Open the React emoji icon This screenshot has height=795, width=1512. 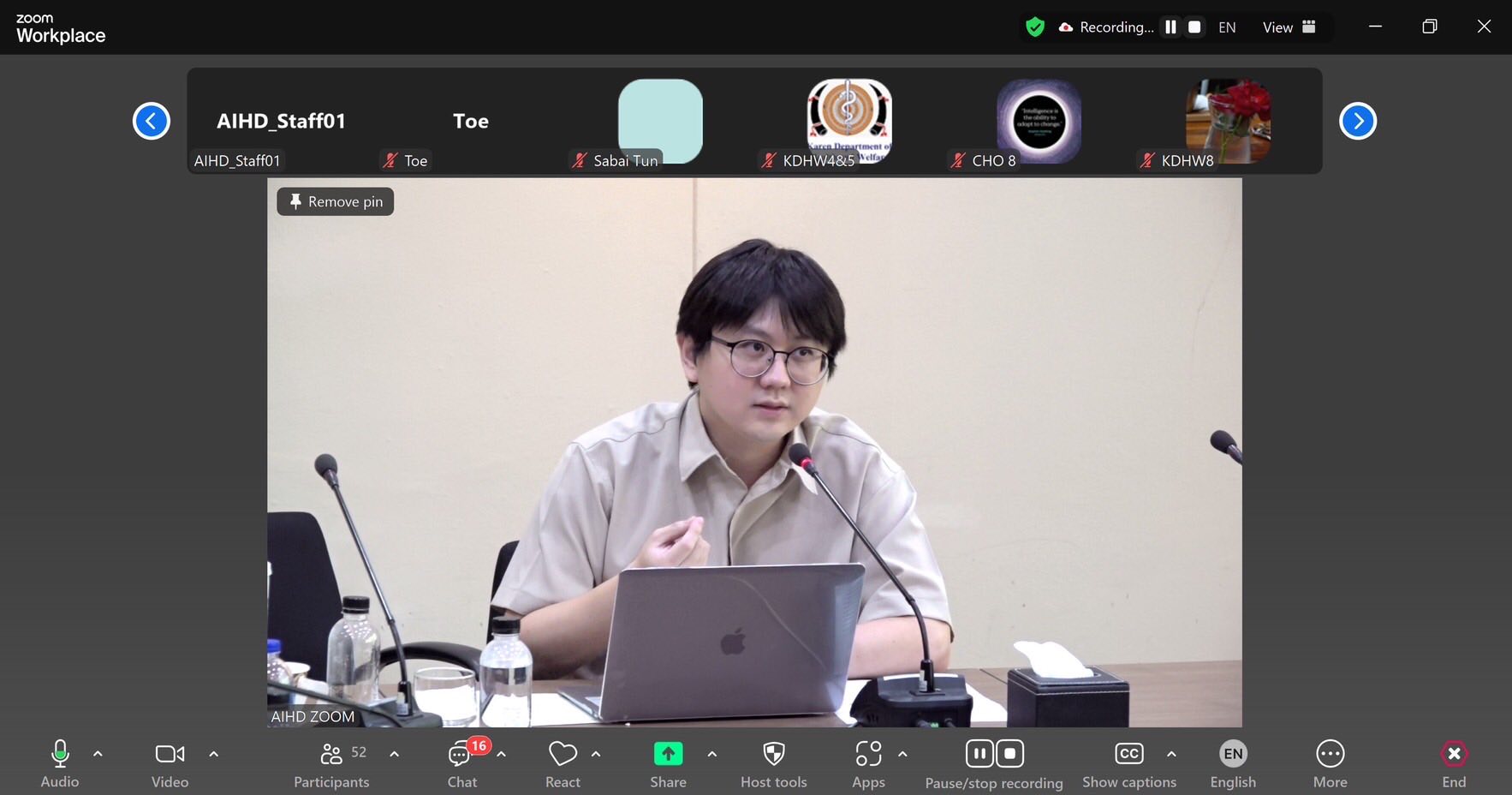click(563, 754)
